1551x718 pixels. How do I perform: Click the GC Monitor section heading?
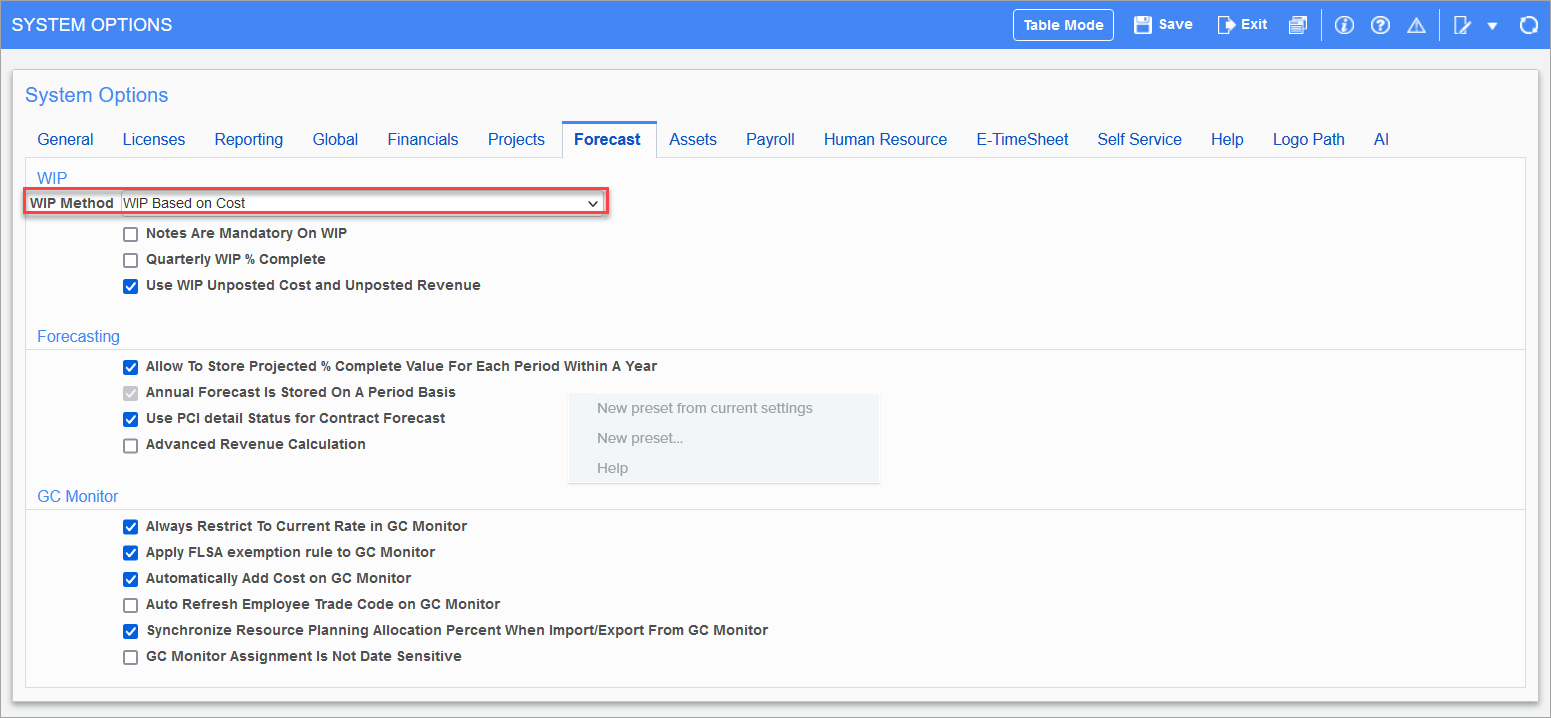pyautogui.click(x=78, y=497)
